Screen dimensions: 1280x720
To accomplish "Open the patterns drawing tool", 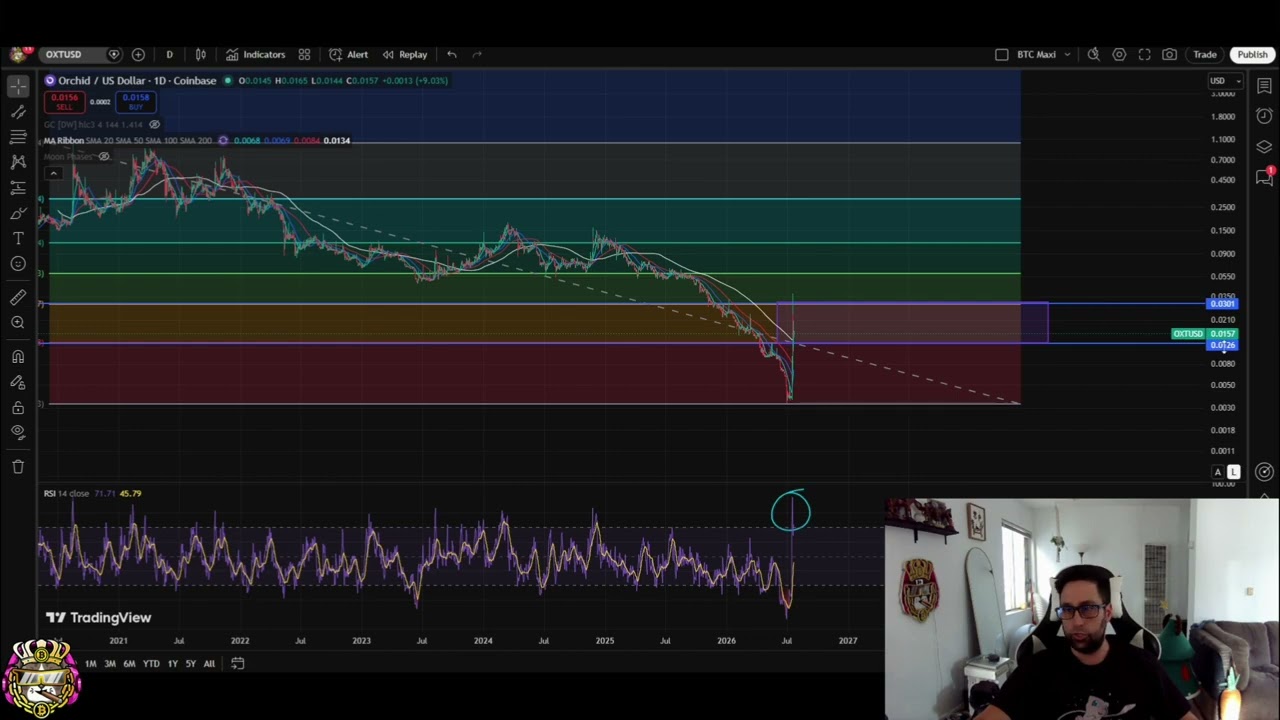I will [18, 161].
